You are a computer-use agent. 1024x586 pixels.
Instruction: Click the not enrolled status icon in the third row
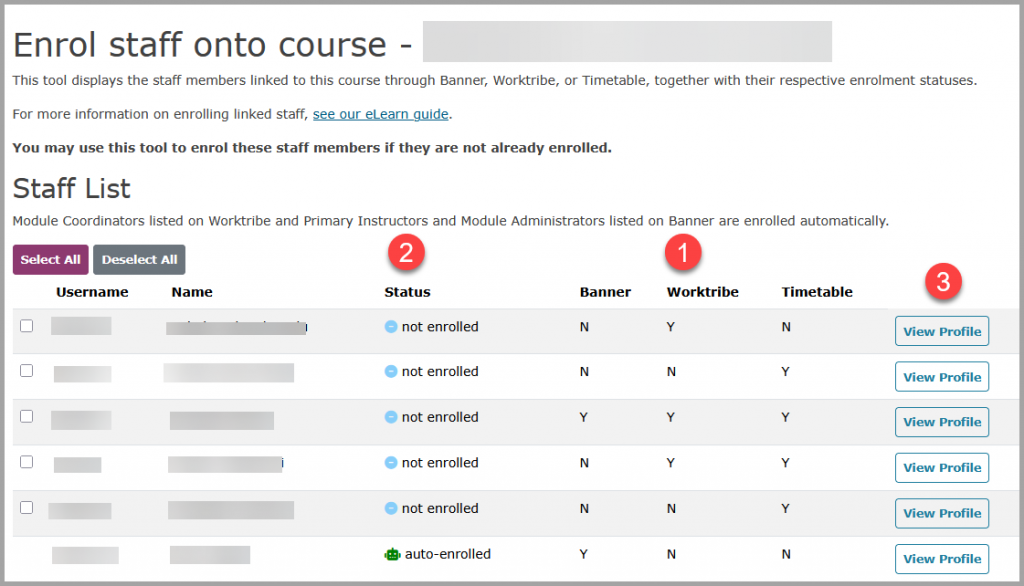(x=391, y=417)
